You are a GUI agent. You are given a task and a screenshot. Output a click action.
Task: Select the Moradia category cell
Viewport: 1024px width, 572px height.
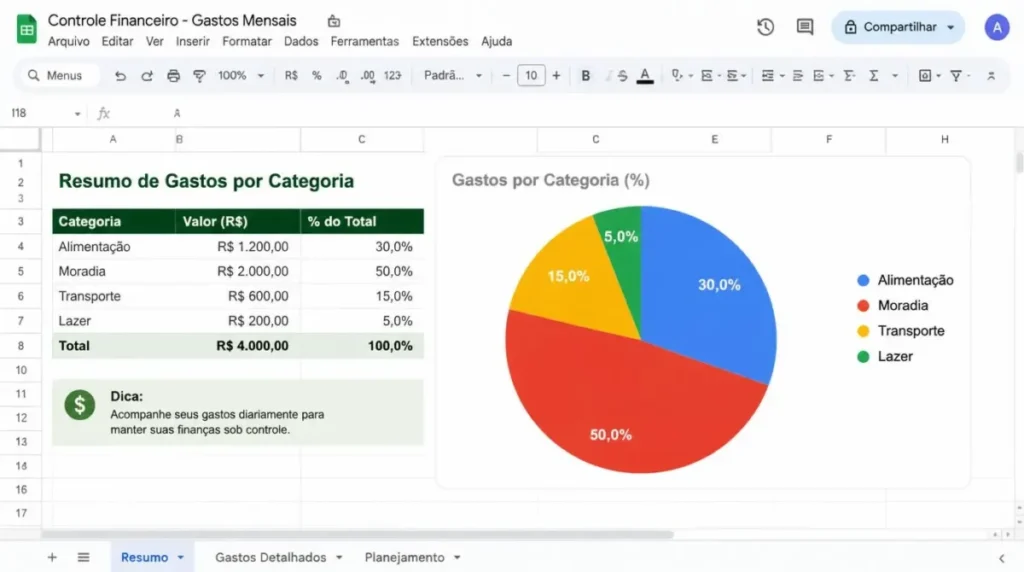[114, 272]
